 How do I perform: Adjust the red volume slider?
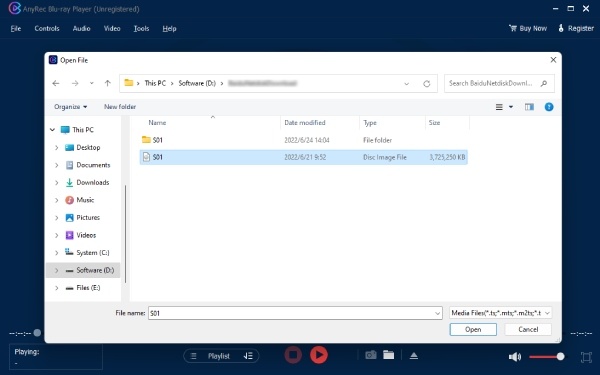(546, 357)
